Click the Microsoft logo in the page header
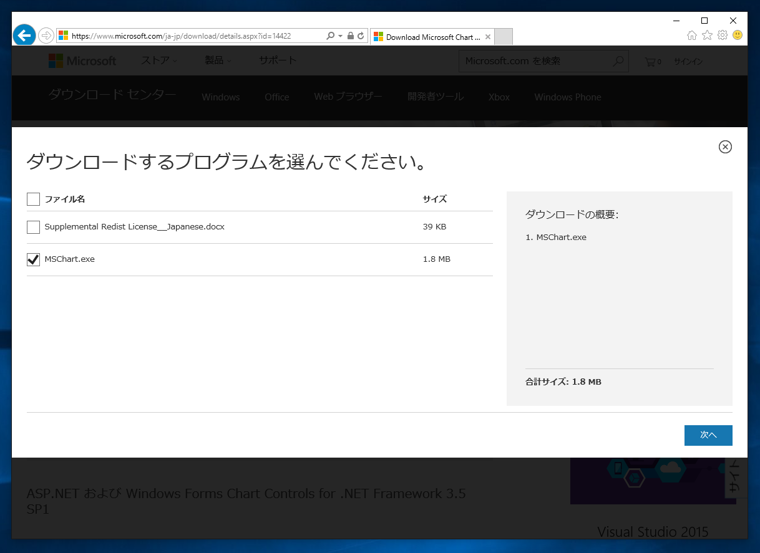 pos(82,61)
